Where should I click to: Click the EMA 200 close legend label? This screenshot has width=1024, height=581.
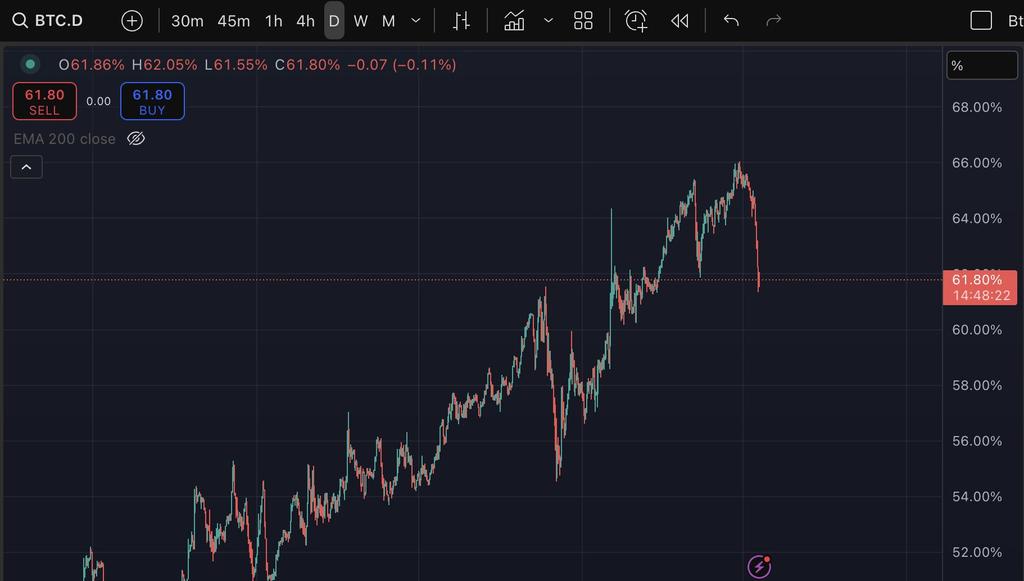[x=65, y=138]
